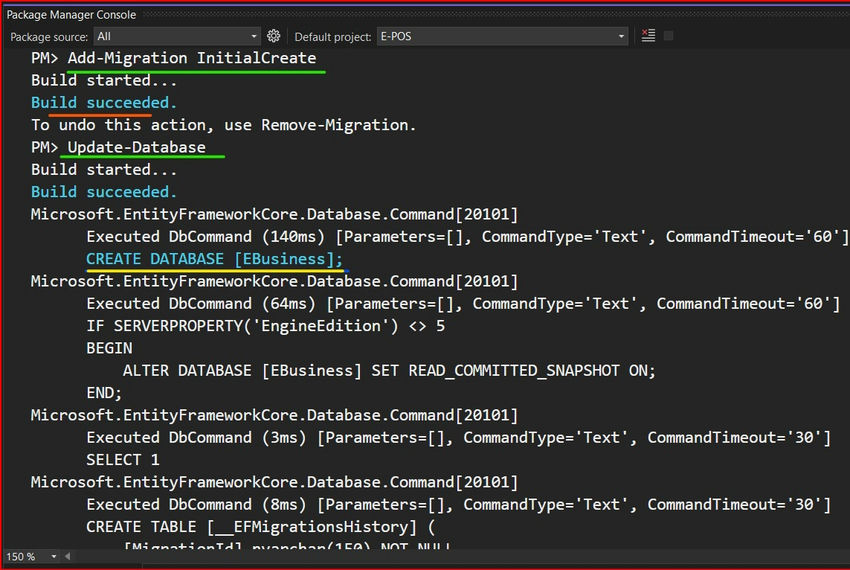Image resolution: width=850 pixels, height=570 pixels.
Task: Click the Executed DbCommand (140ms) line
Action: [x=467, y=237]
